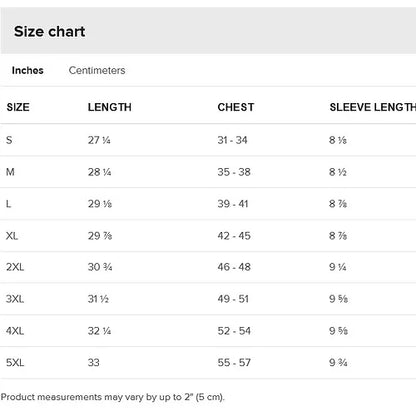Click the 35 - 38 chest value
The image size is (416, 416).
234,172
